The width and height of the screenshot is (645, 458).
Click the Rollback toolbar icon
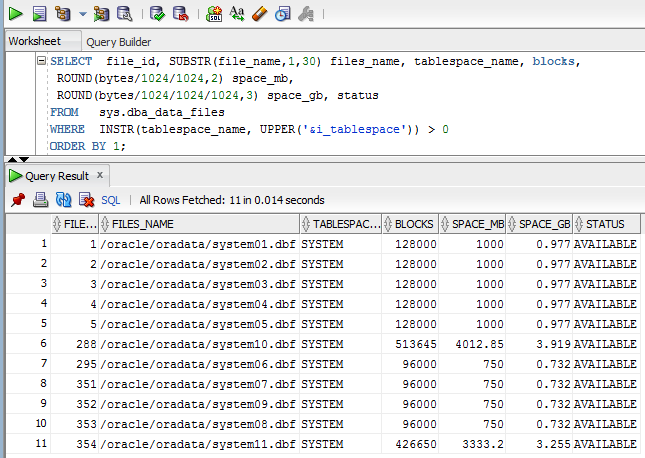point(181,14)
